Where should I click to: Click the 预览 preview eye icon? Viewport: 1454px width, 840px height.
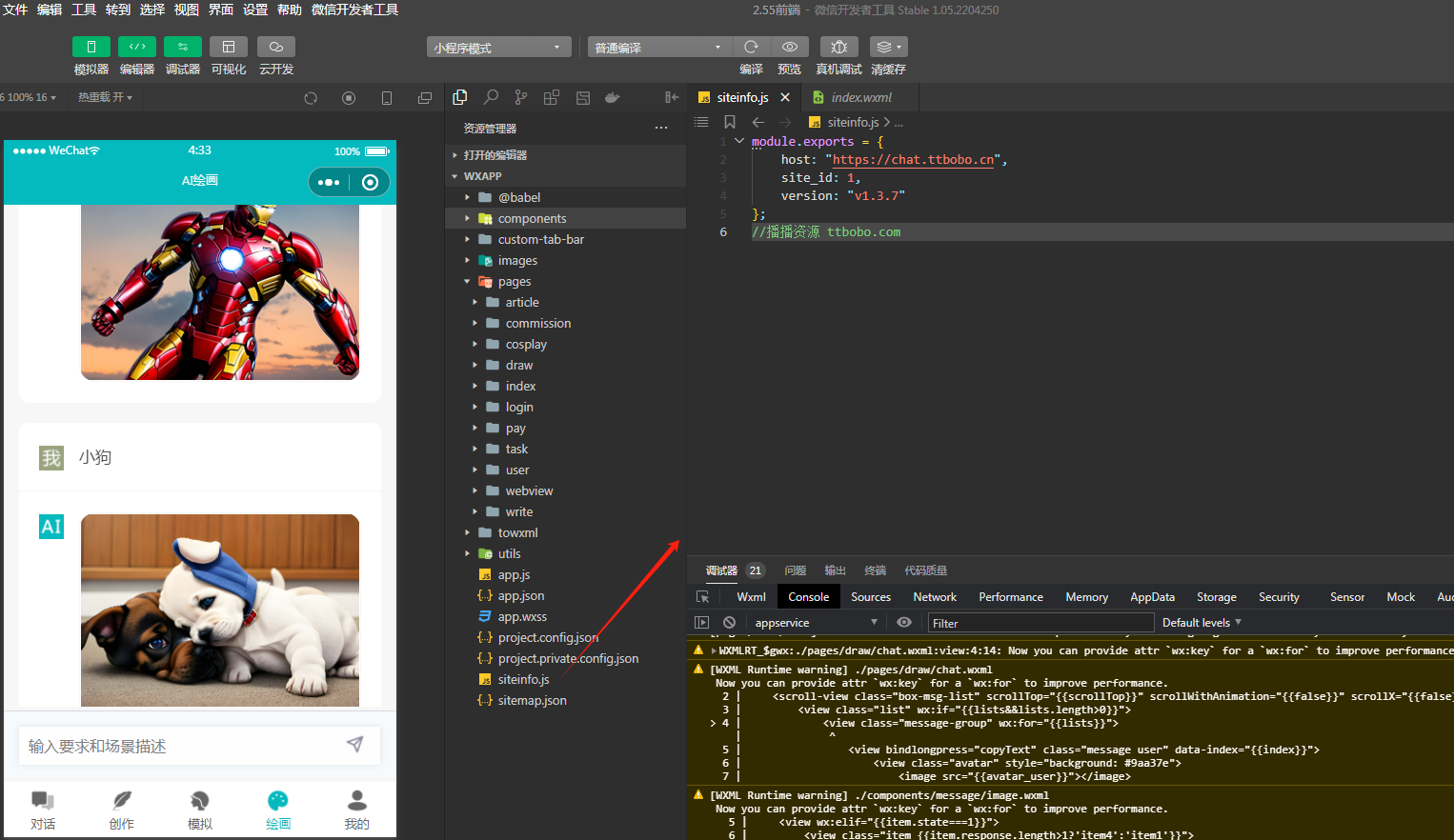(x=790, y=47)
